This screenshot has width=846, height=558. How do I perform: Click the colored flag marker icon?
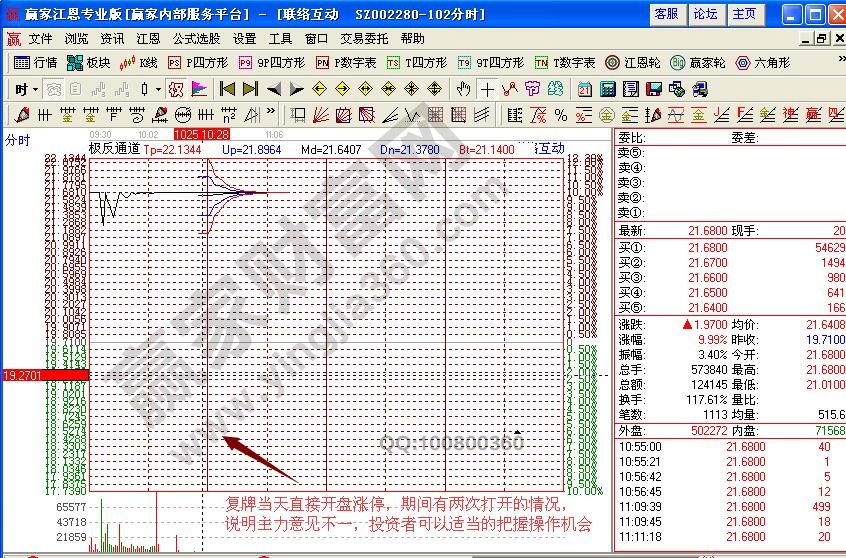(199, 89)
